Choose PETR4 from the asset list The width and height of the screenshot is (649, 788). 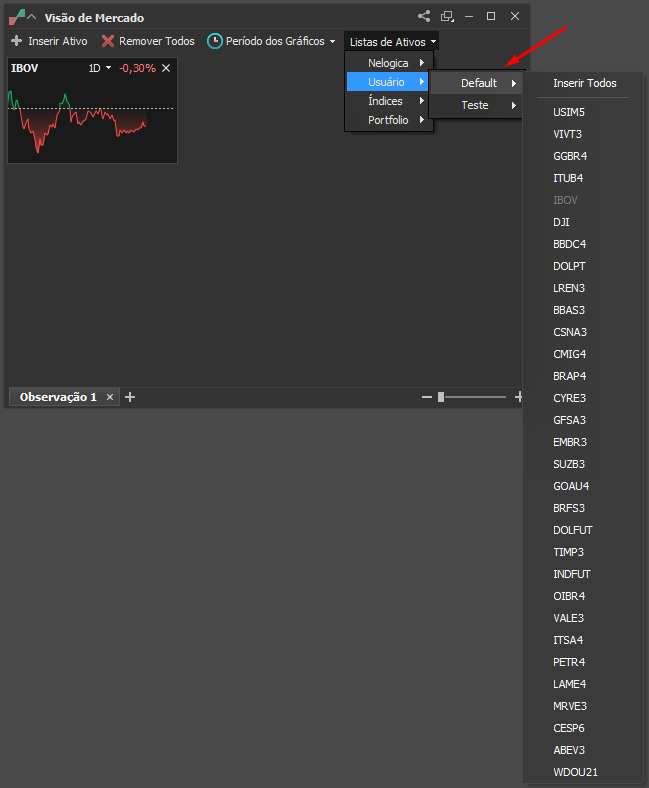569,662
